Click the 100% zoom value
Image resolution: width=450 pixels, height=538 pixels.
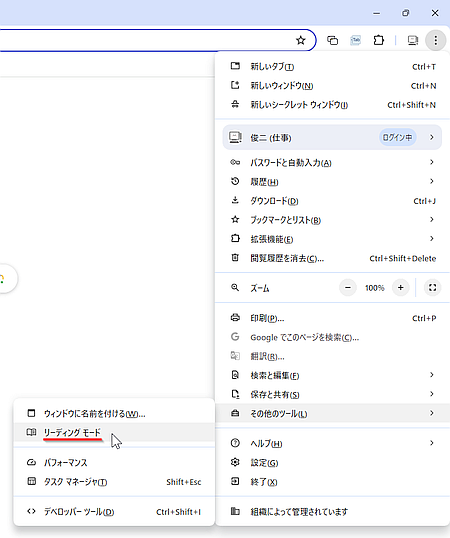(x=375, y=288)
